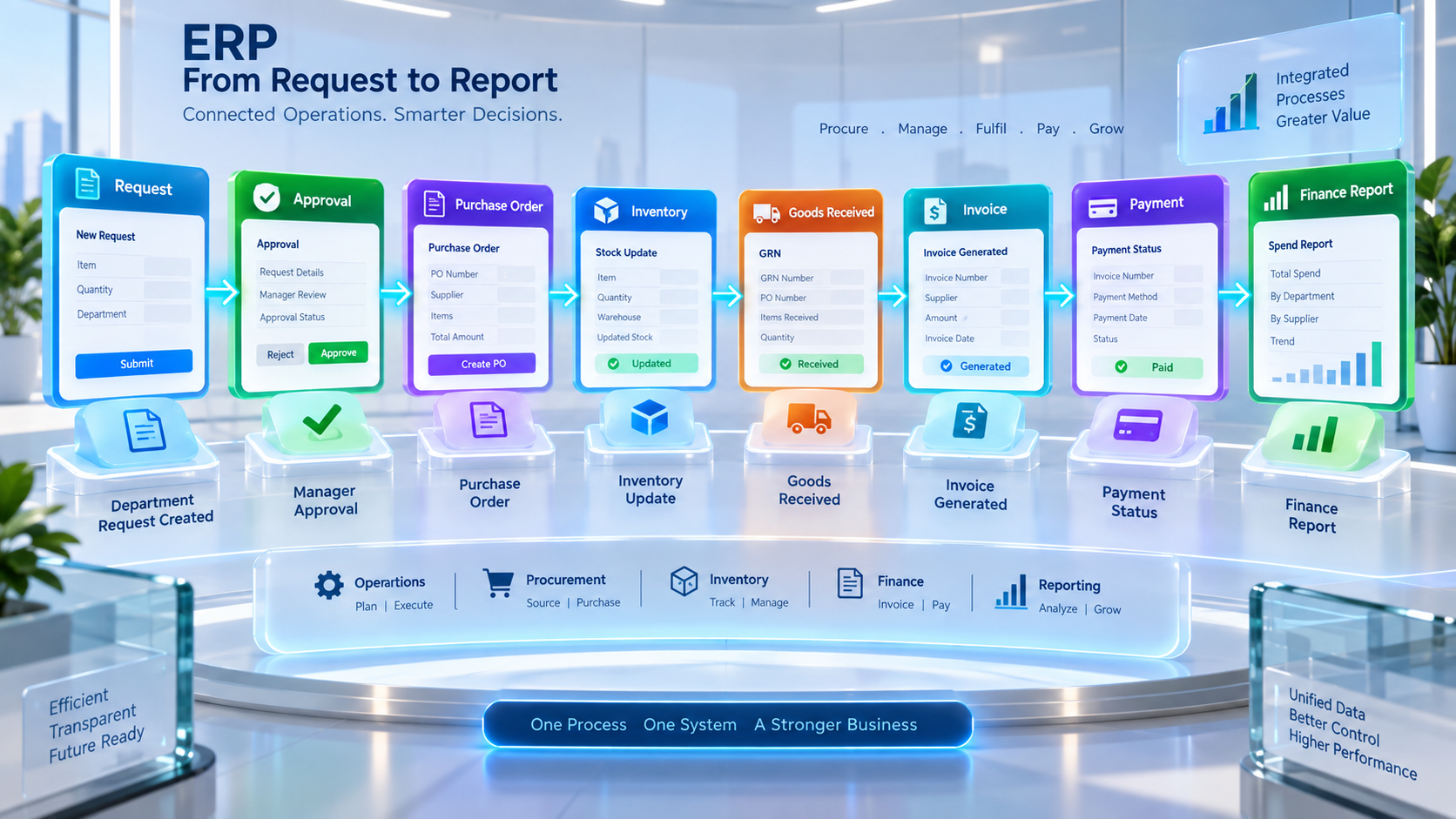Select Grow in the top process list
Screen dimensions: 1456x819
click(x=1106, y=129)
